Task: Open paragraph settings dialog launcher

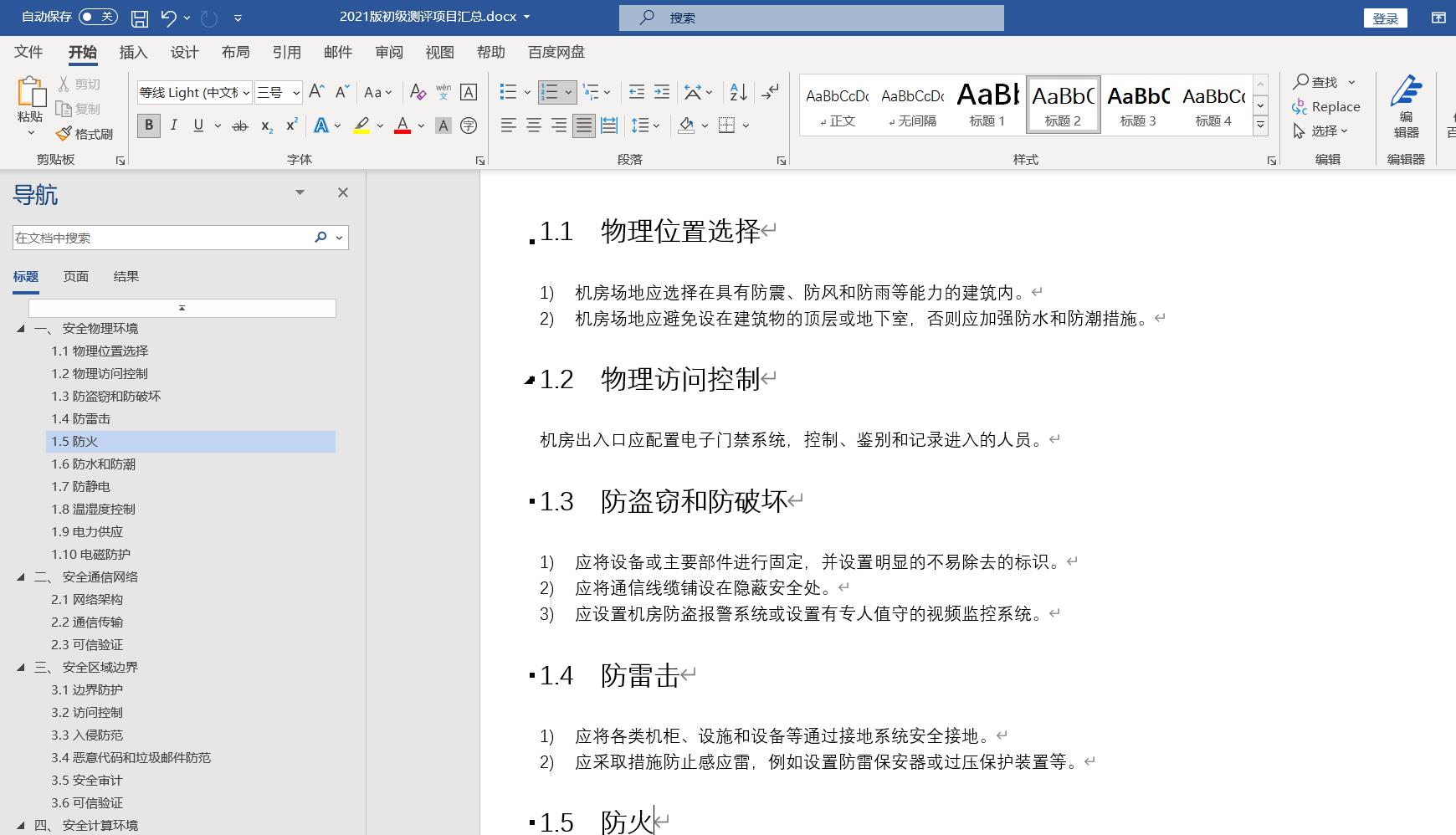Action: pos(782,160)
